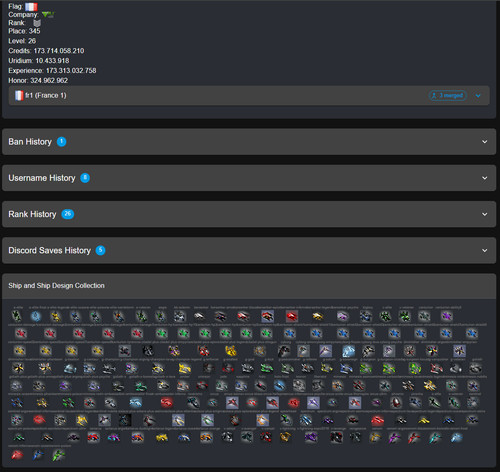
Task: Click the Discord Saves History count badge
Action: (x=100, y=250)
